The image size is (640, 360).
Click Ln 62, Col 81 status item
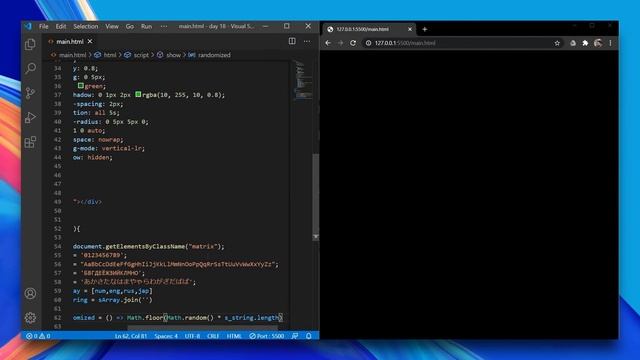point(131,336)
